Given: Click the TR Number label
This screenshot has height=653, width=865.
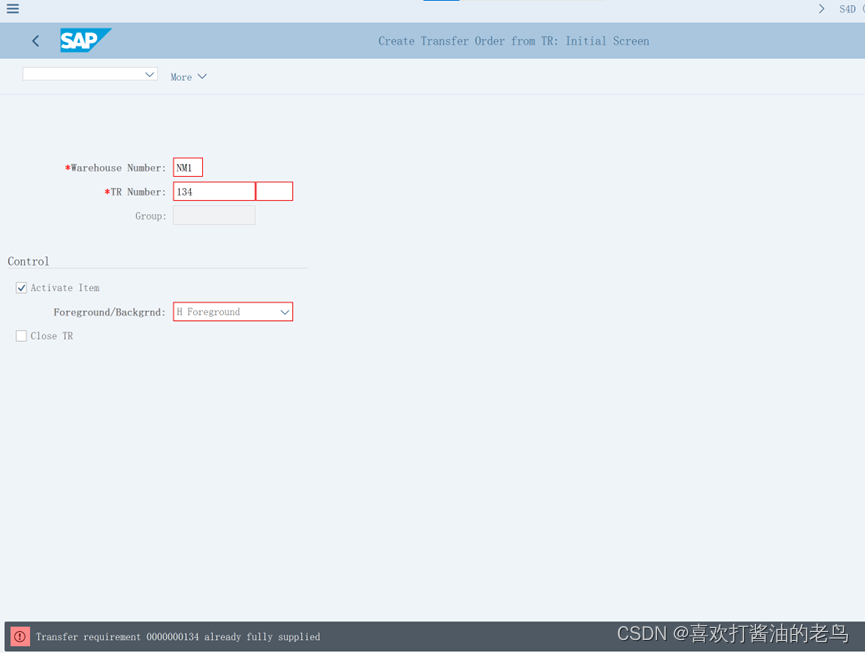Looking at the screenshot, I should 135,192.
